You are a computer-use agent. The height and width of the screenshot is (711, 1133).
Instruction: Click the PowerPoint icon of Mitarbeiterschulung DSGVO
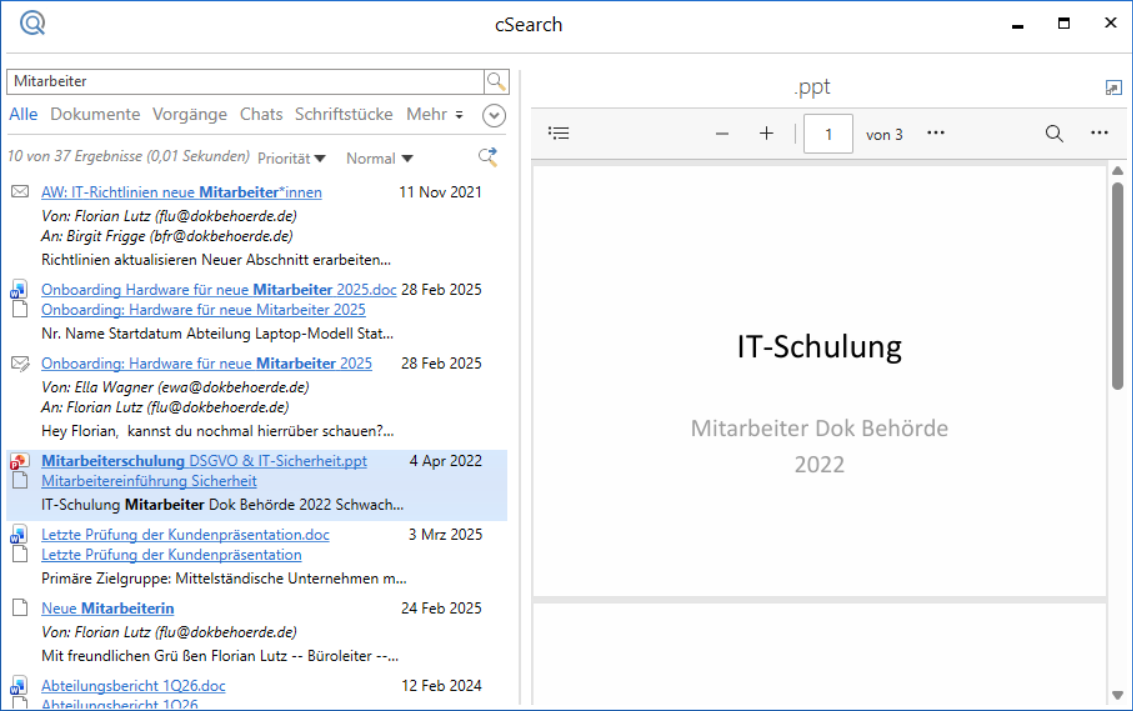pyautogui.click(x=20, y=461)
